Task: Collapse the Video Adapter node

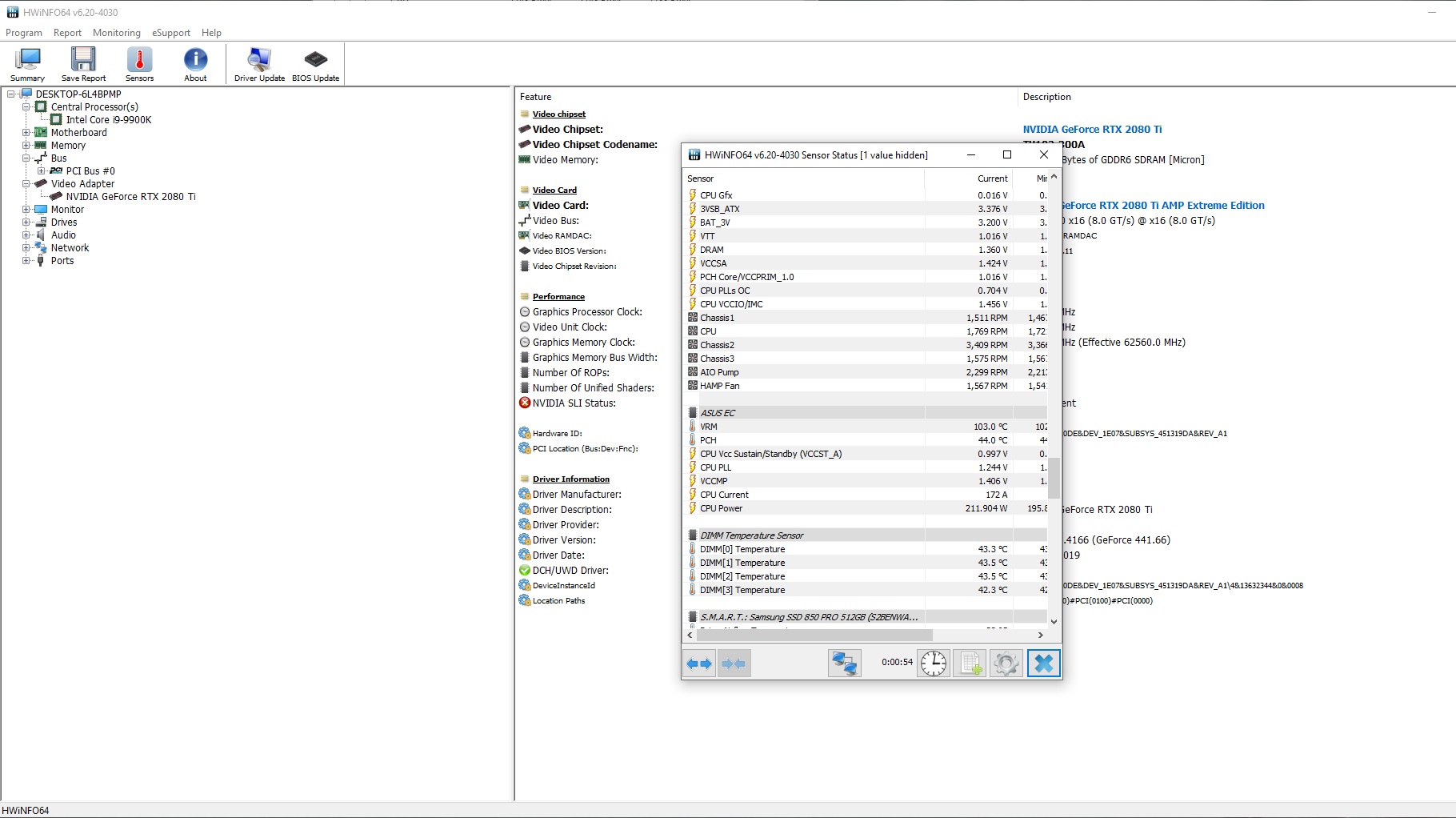Action: (26, 184)
